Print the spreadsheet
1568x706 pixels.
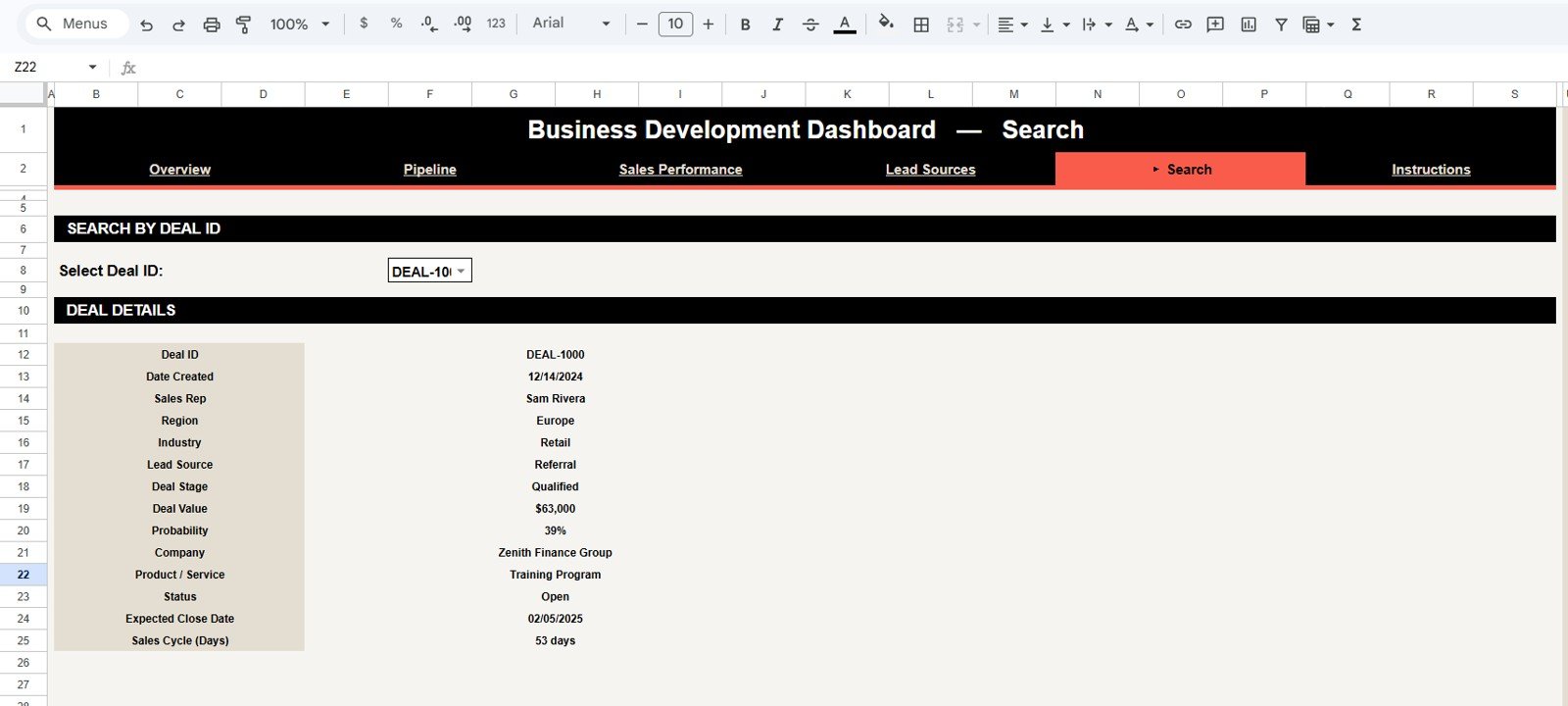(211, 25)
